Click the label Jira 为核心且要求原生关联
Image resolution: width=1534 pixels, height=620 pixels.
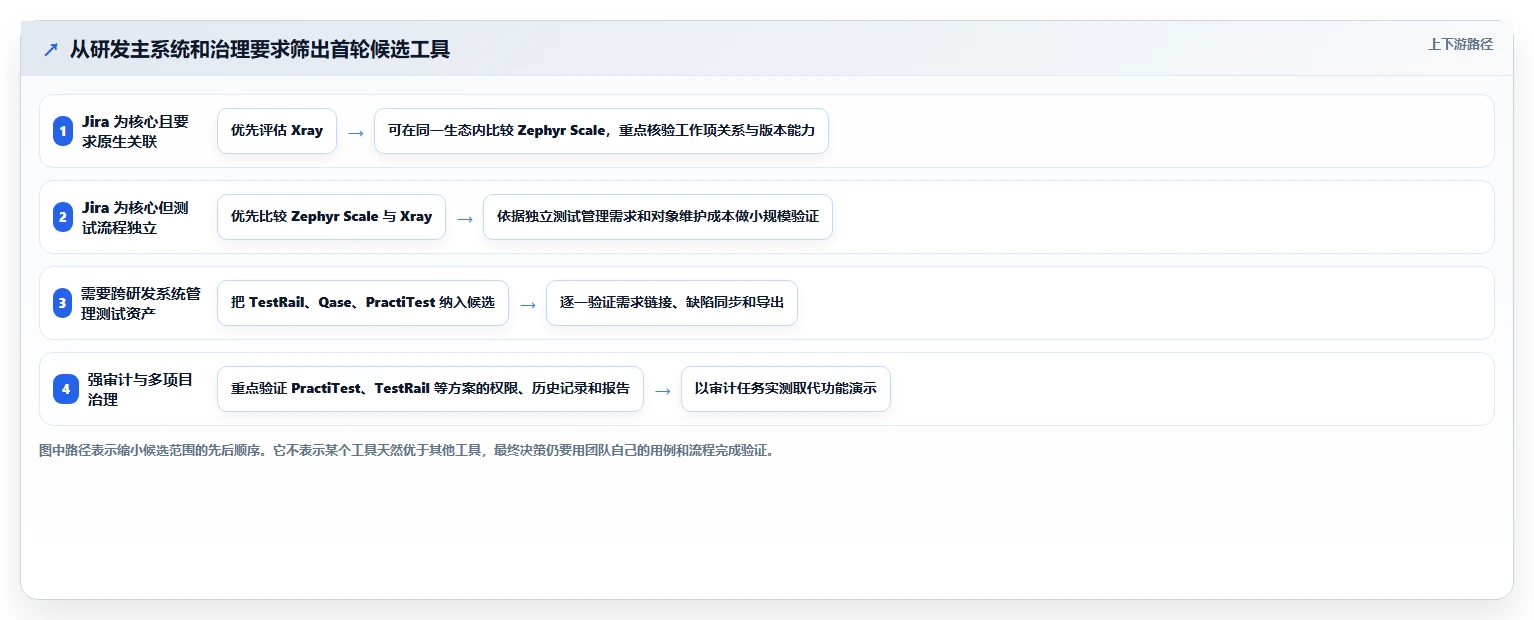point(135,131)
